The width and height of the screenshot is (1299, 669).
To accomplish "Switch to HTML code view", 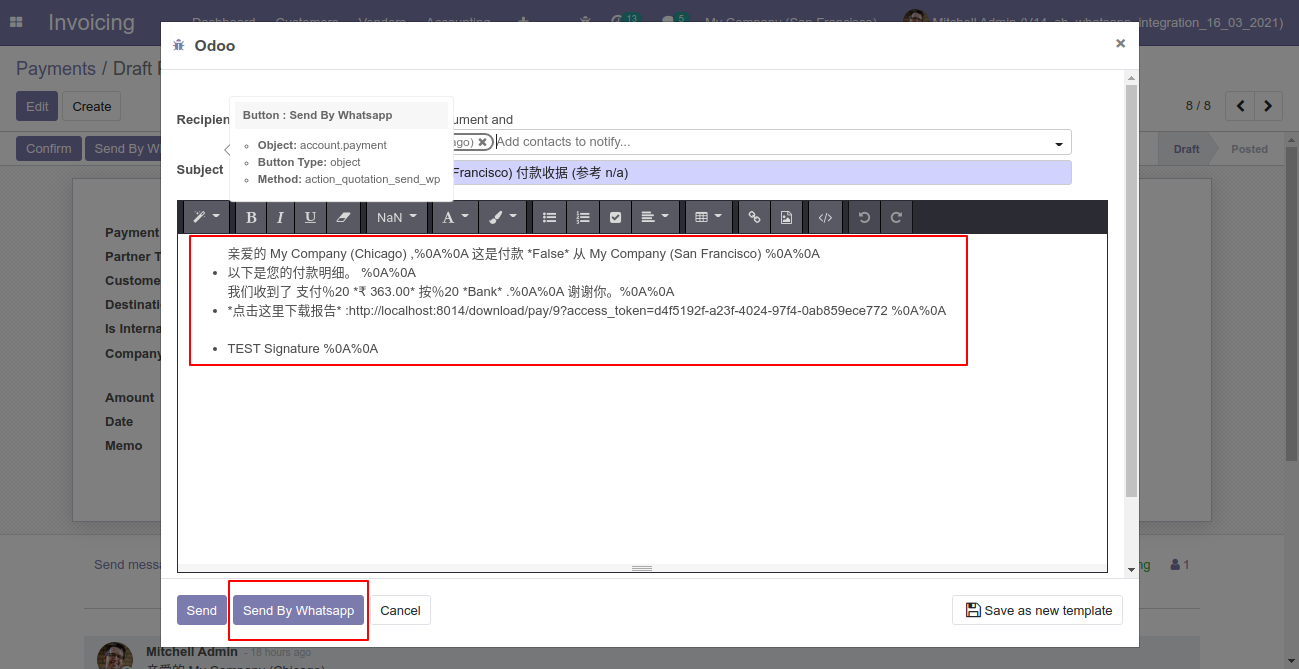I will pyautogui.click(x=825, y=217).
